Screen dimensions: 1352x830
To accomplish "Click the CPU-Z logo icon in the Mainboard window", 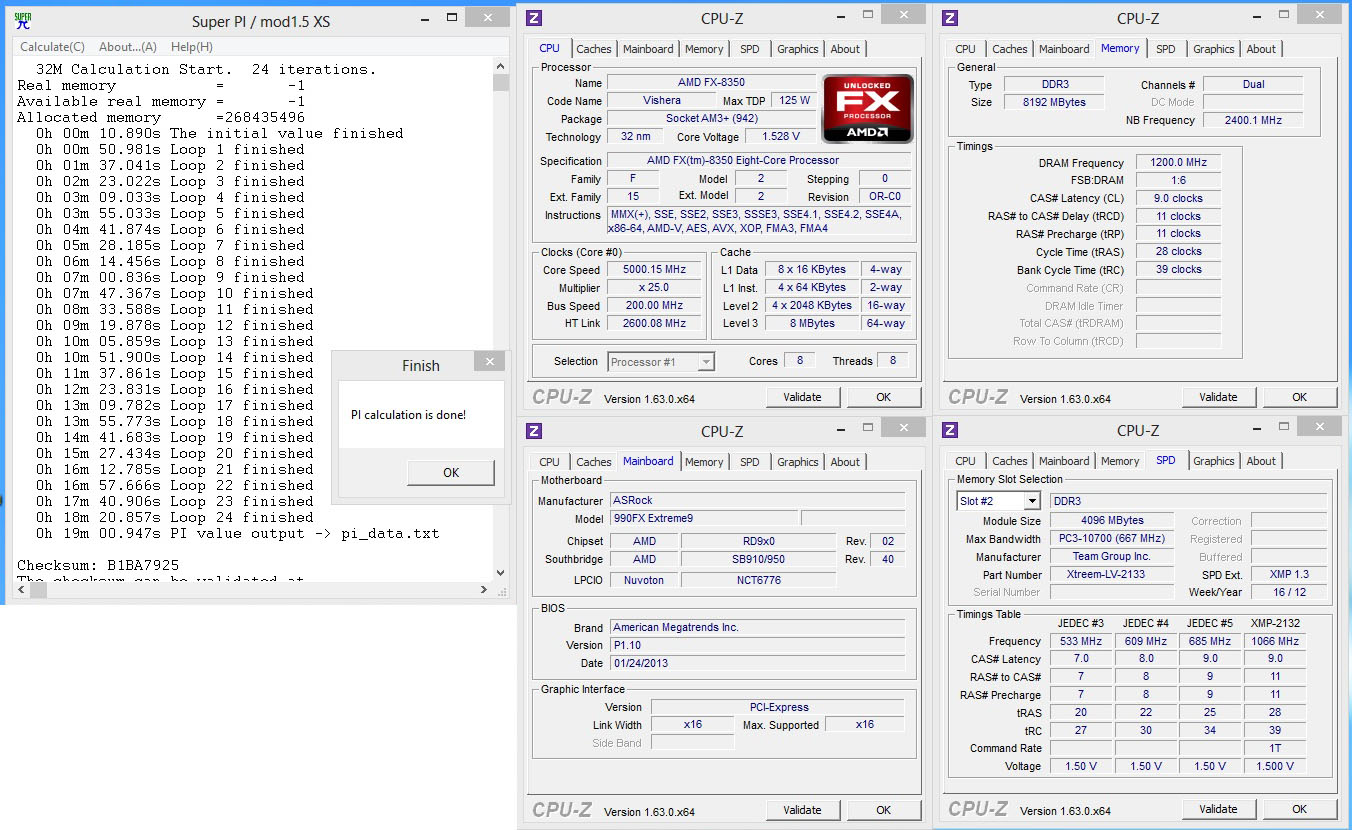I will 534,431.
